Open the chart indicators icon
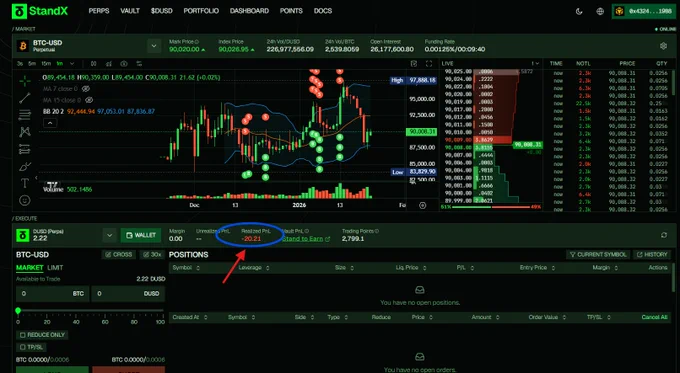The width and height of the screenshot is (680, 373). (108, 64)
